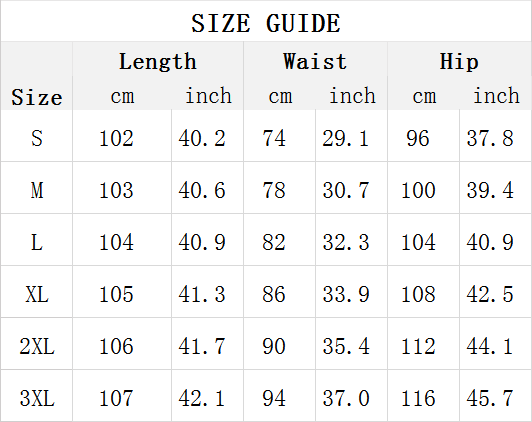Click the 102 length cm cell

116,138
